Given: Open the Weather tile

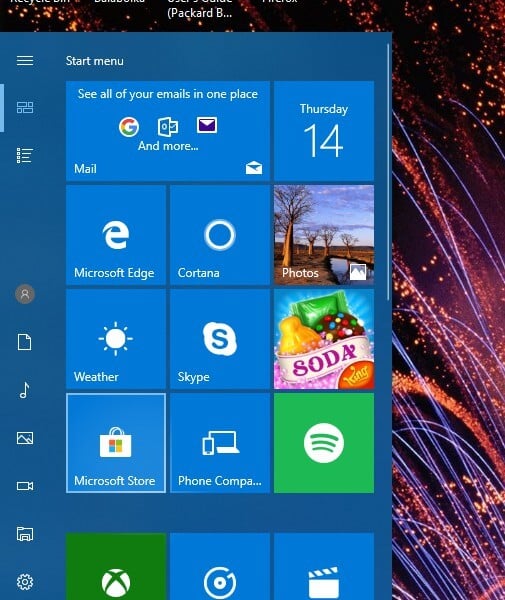Looking at the screenshot, I should [116, 339].
